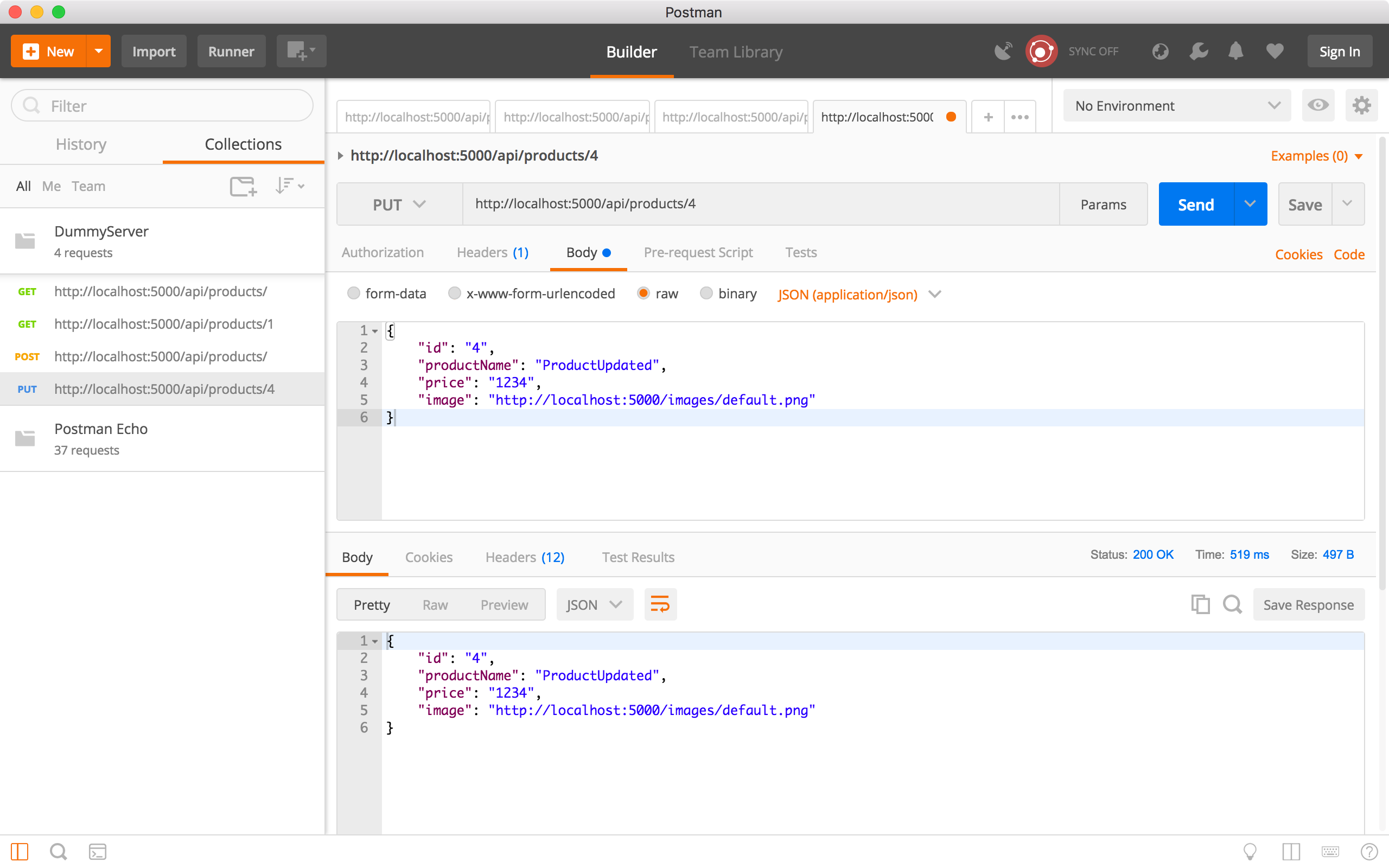The height and width of the screenshot is (868, 1389).
Task: Open the Code snippet link
Action: (x=1349, y=254)
